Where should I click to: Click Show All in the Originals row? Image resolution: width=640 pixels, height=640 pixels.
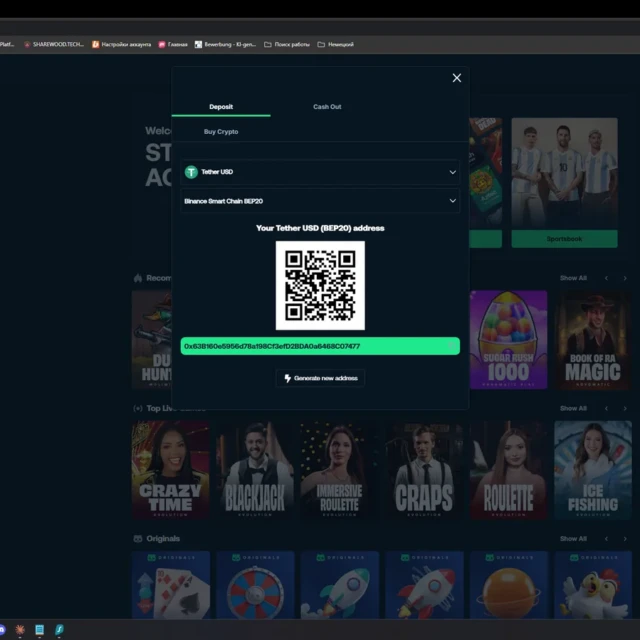pos(573,539)
